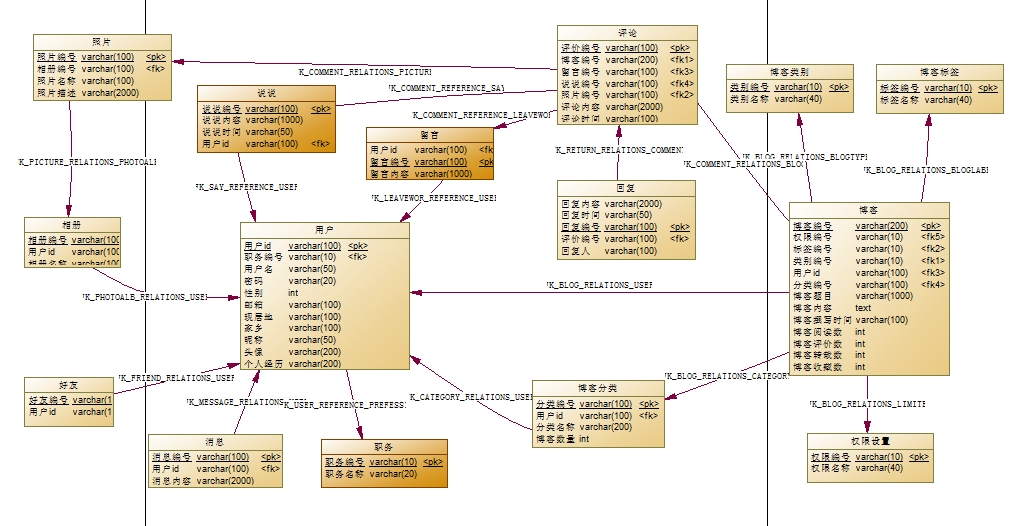Select the PHOTOALB_RELATIONS_USER relationship label
This screenshot has width=1017, height=526.
click(145, 297)
